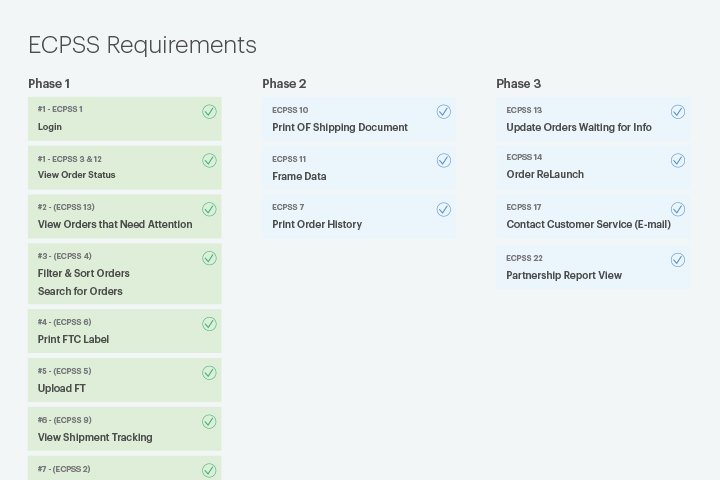
Task: Click the checkmark icon on the Login card
Action: [x=209, y=112]
